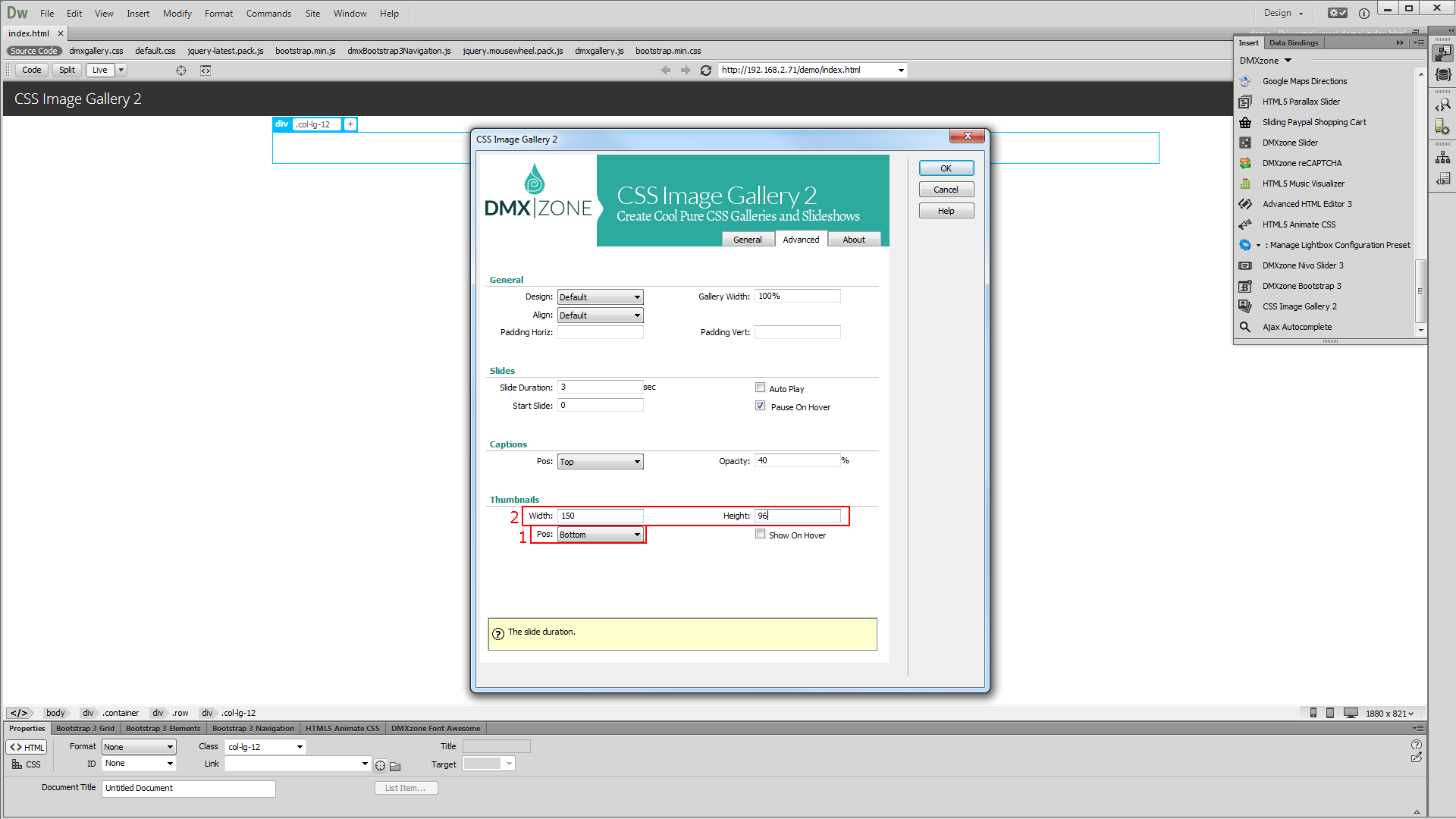Open the Modify menu

177,14
